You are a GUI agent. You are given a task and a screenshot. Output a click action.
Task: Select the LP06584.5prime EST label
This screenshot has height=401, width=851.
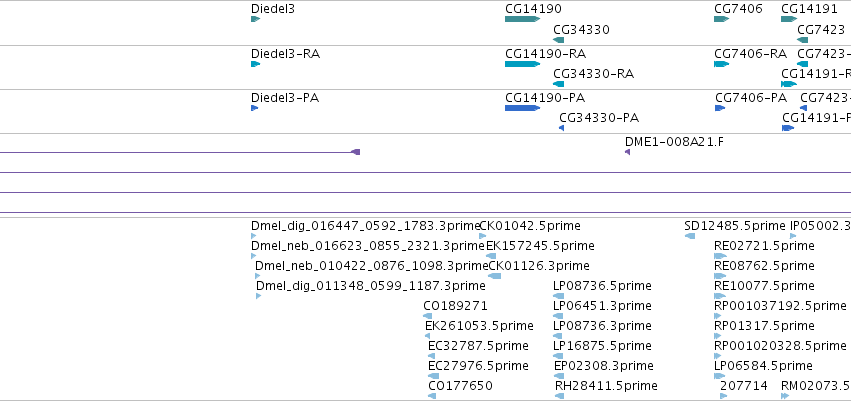[763, 366]
